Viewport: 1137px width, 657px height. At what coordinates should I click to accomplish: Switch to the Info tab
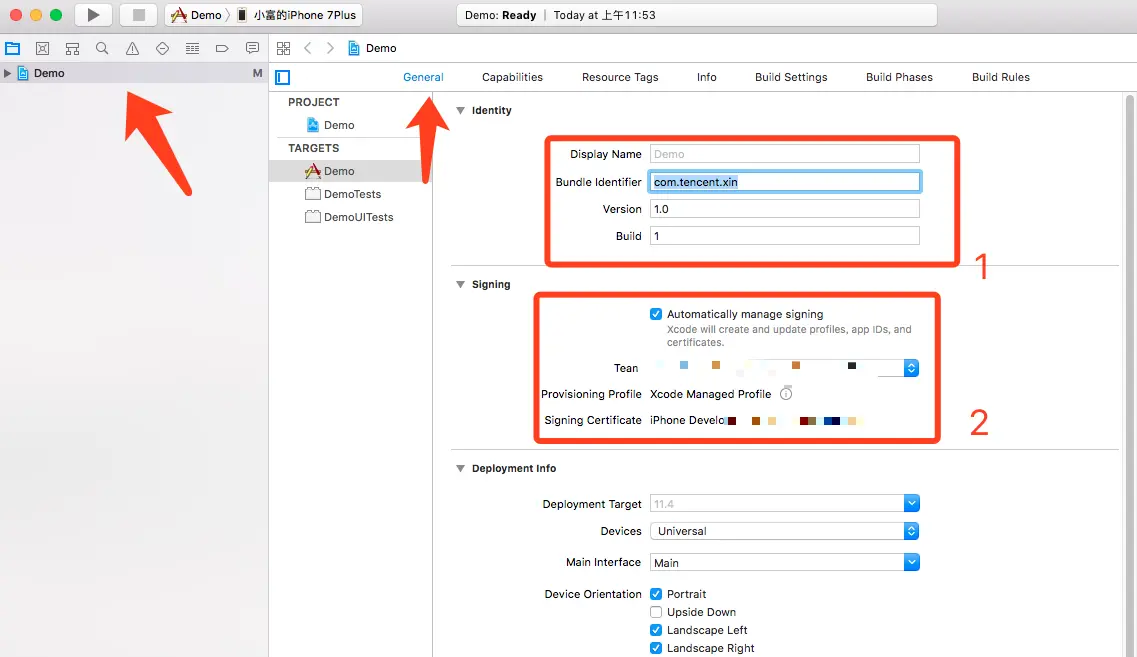pos(706,77)
